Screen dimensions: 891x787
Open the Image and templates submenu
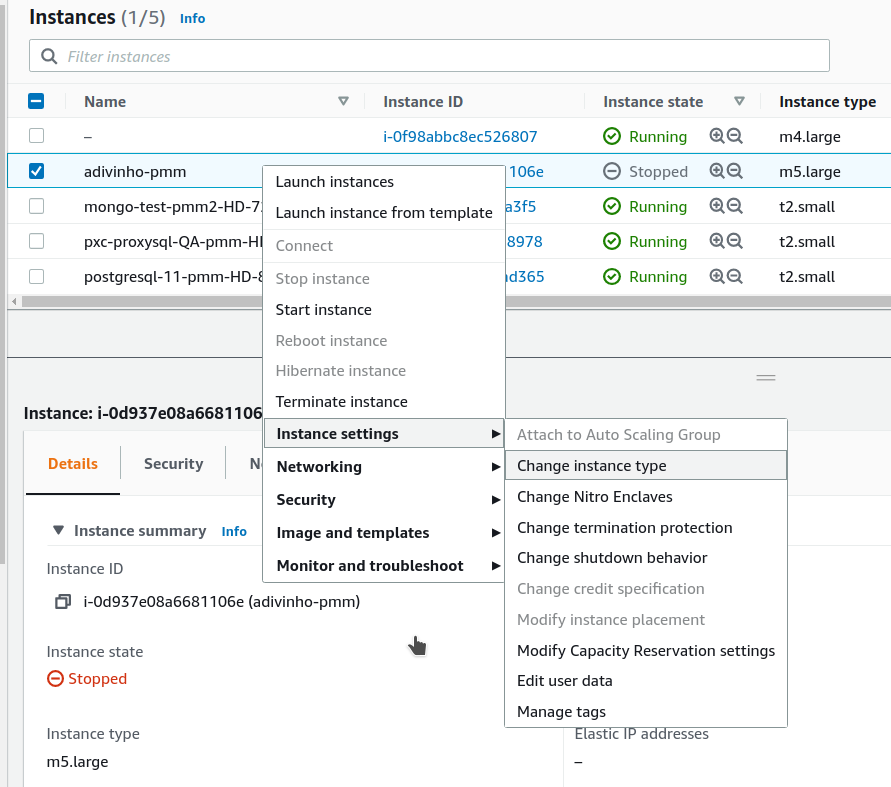click(x=383, y=533)
